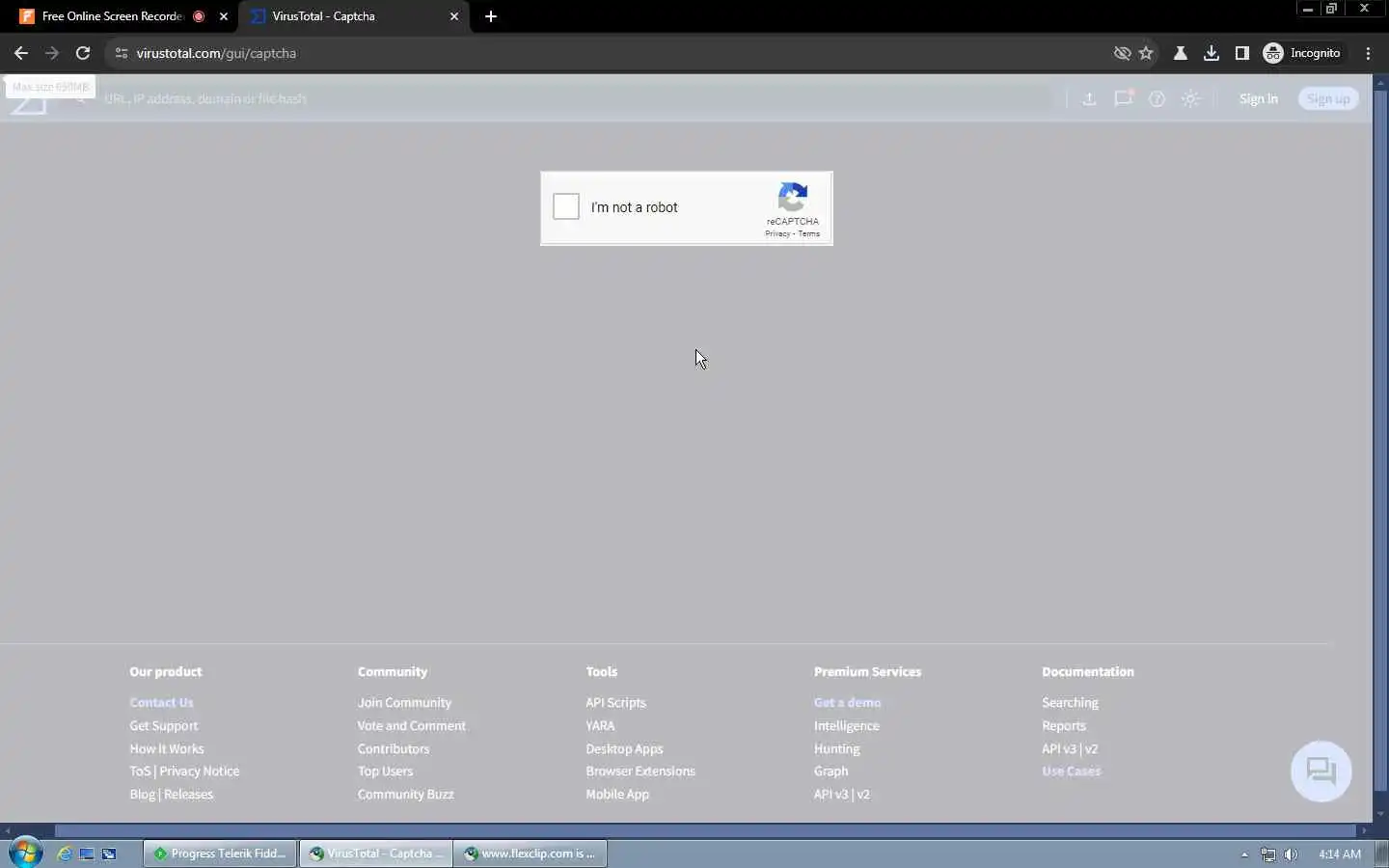Viewport: 1389px width, 868px height.
Task: Open the Desktop Apps link
Action: [624, 749]
